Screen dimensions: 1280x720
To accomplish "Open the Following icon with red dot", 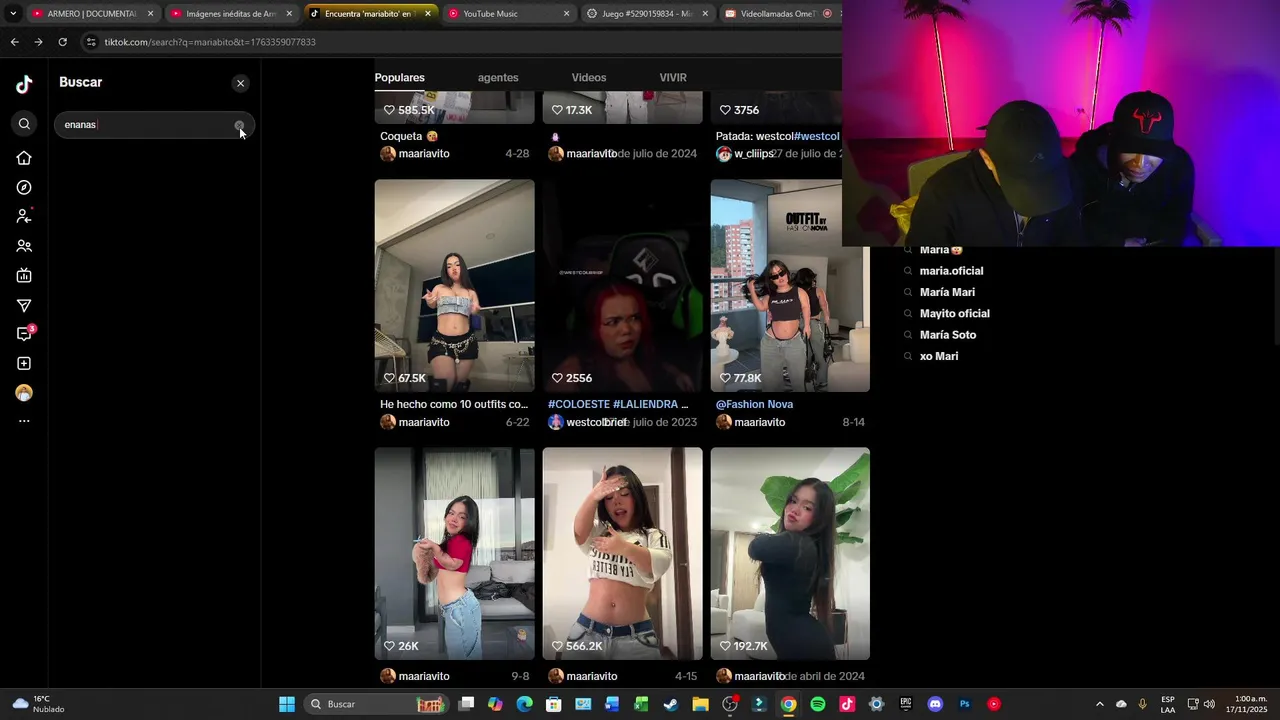I will point(24,216).
